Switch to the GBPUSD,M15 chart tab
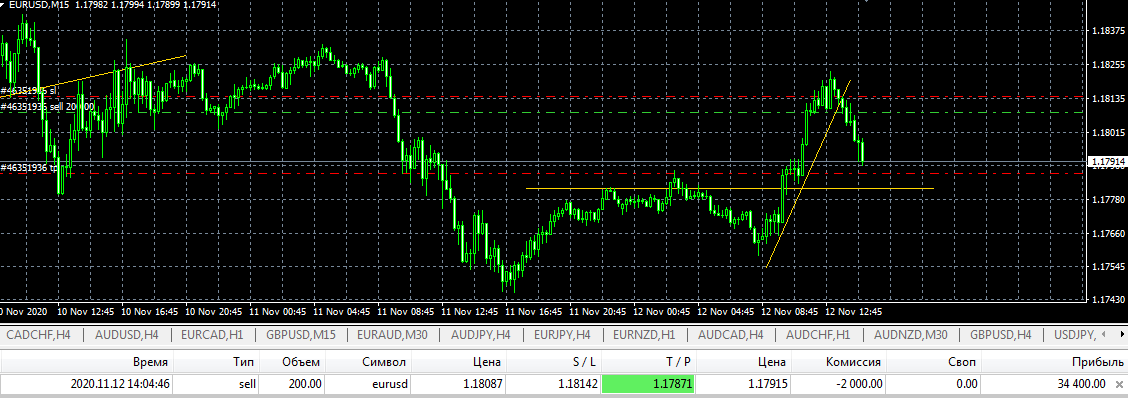 301,335
